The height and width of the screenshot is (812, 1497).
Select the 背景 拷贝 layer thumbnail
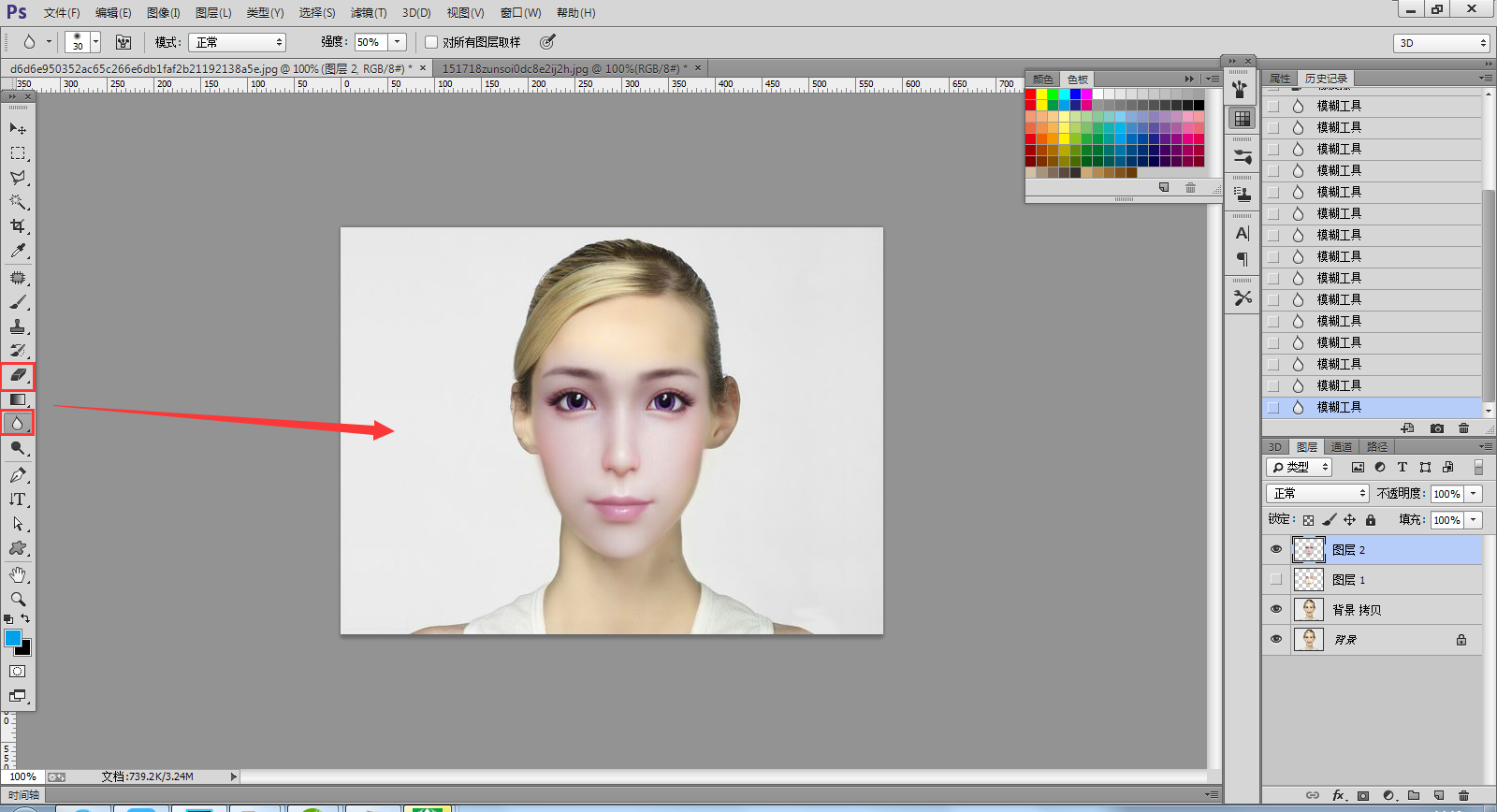tap(1308, 610)
